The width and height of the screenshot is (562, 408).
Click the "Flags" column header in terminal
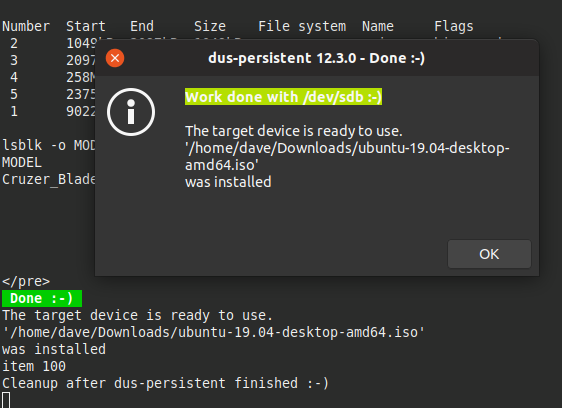coord(454,26)
